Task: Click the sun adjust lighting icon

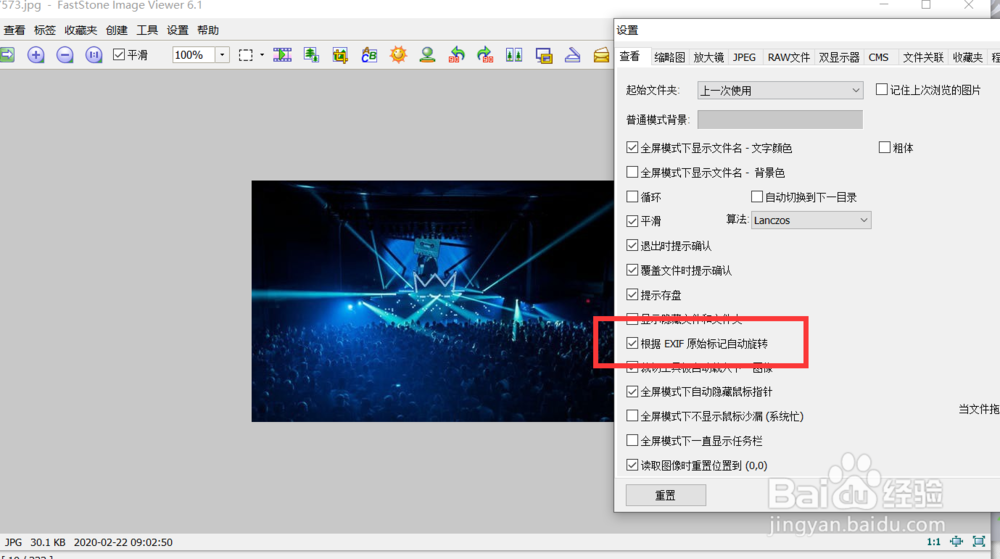Action: coord(398,55)
